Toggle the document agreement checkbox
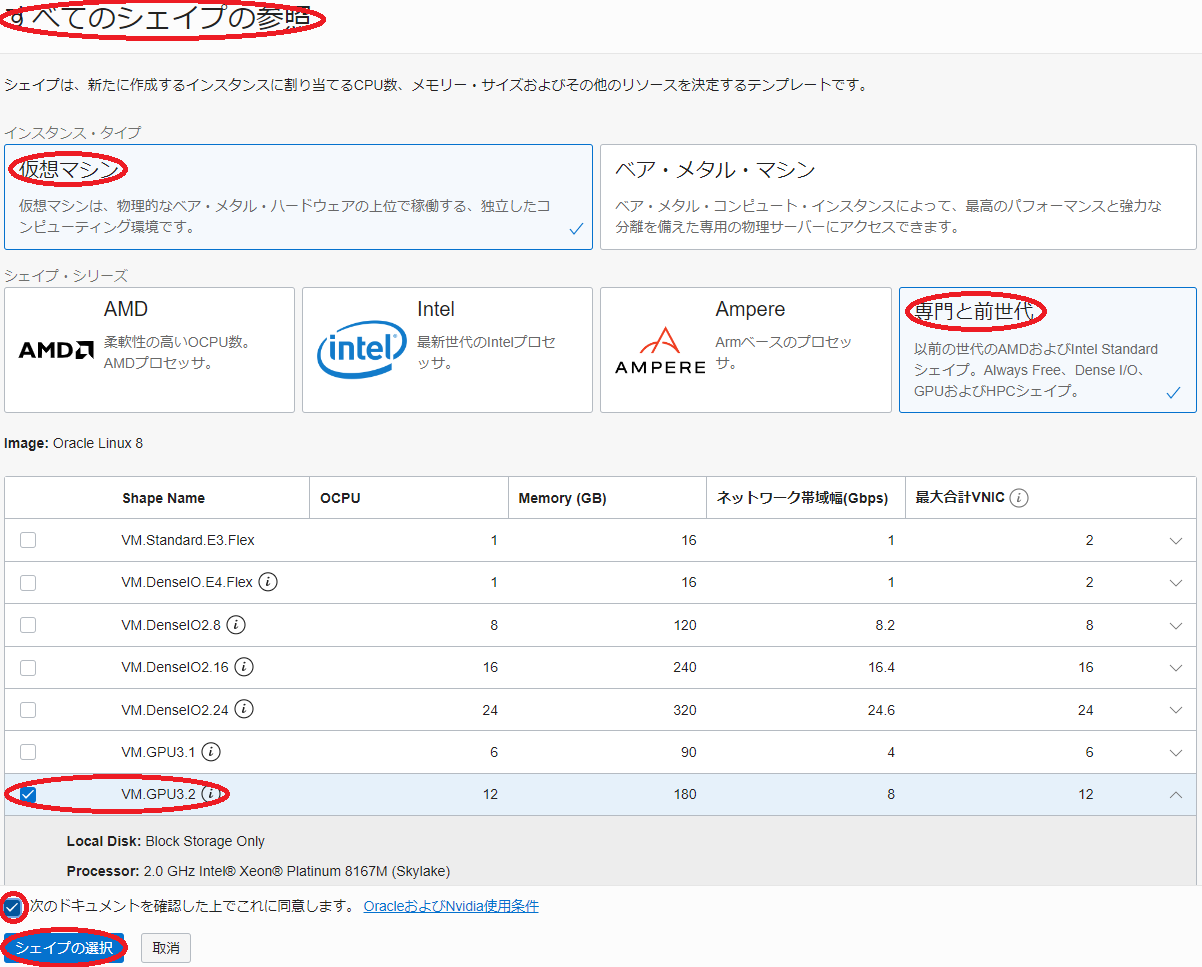The height and width of the screenshot is (967, 1202). 13,907
